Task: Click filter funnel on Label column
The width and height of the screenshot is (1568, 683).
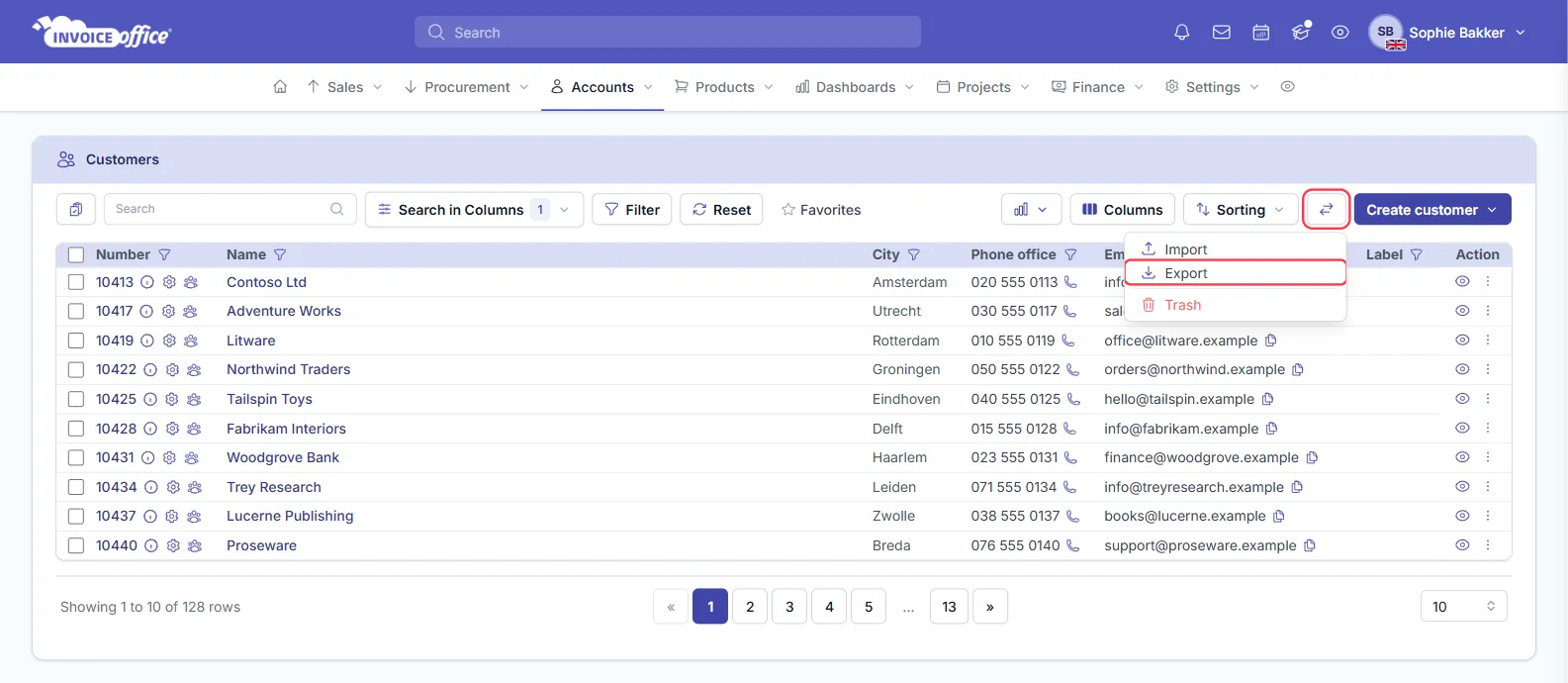Action: click(1417, 254)
